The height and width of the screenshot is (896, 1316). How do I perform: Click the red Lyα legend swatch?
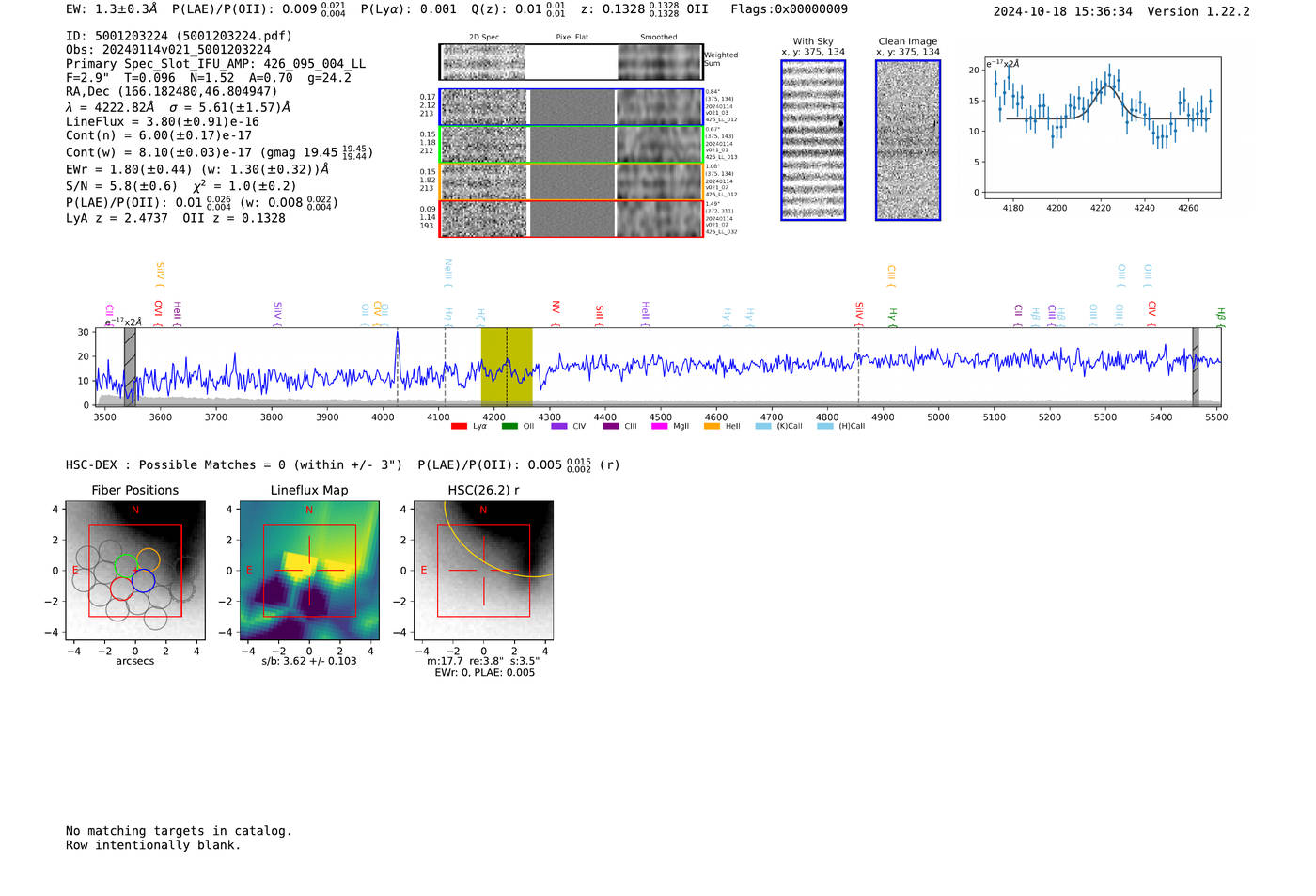(x=459, y=426)
